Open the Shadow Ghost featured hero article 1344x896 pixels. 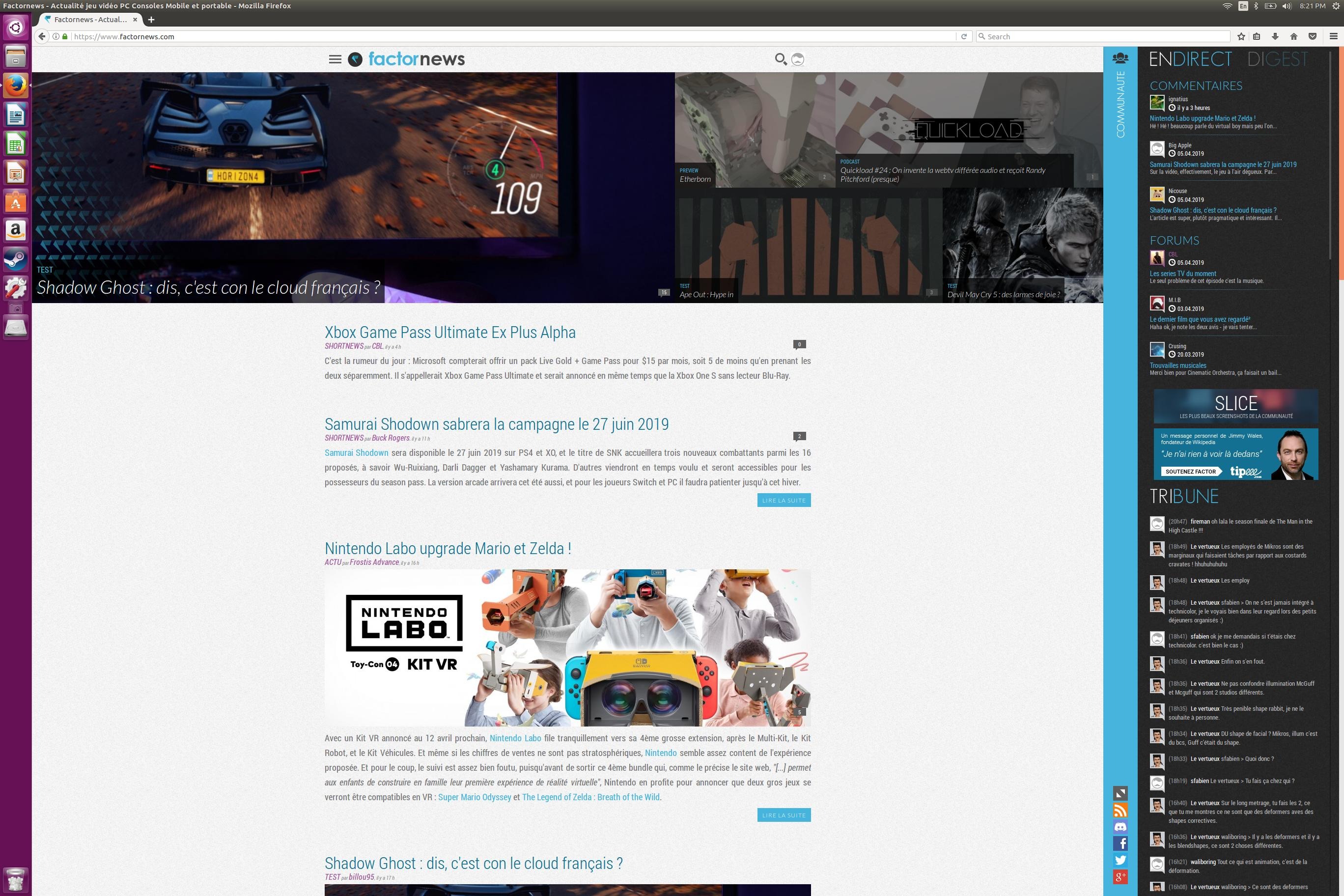(353, 188)
